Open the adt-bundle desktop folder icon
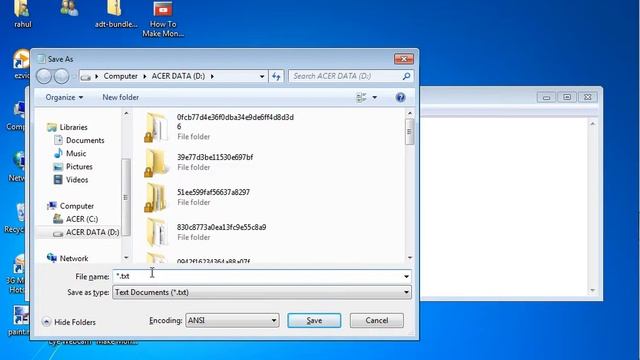640x360 pixels. pyautogui.click(x=115, y=8)
